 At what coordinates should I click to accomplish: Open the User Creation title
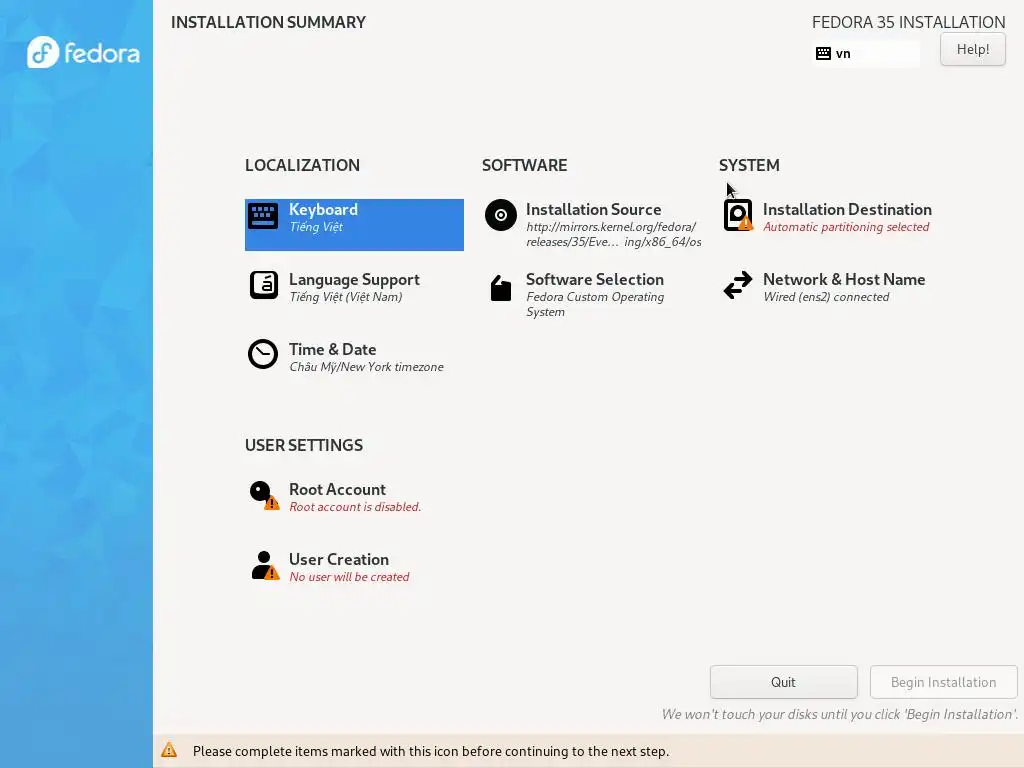[339, 560]
